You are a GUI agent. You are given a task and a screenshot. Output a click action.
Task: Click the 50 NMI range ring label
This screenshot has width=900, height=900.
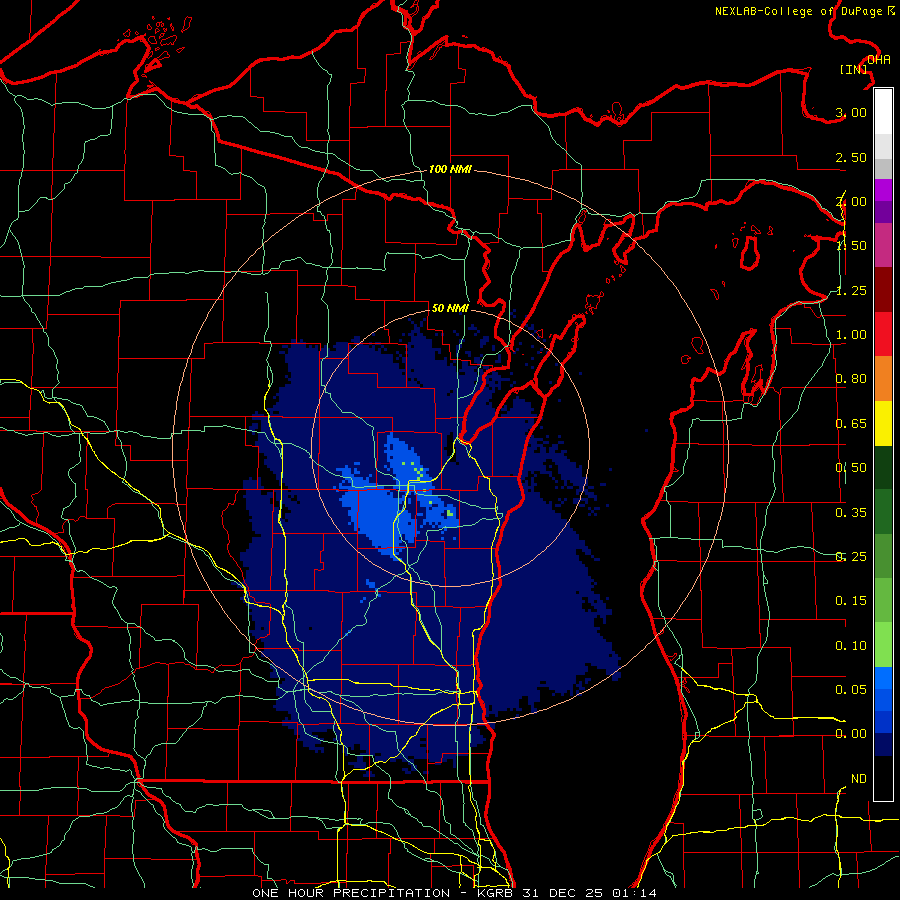tap(450, 308)
